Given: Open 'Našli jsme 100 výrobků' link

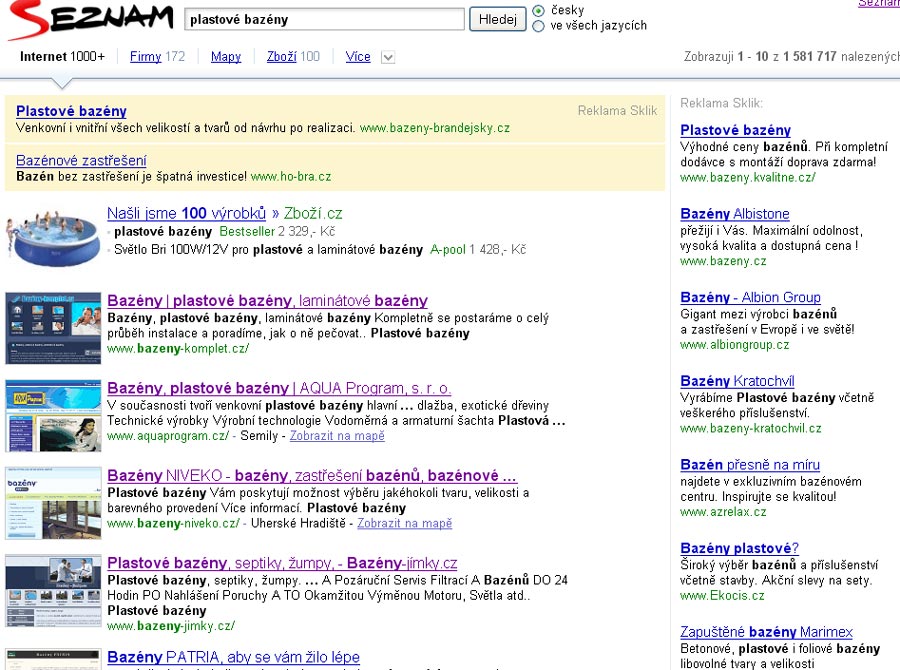Looking at the screenshot, I should (x=187, y=213).
